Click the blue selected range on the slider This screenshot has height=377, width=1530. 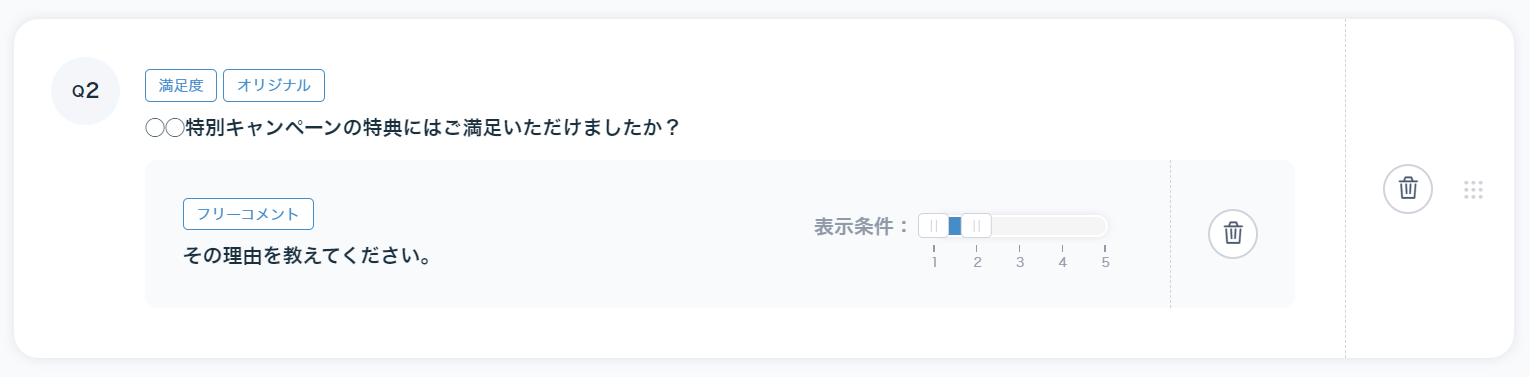click(x=955, y=226)
